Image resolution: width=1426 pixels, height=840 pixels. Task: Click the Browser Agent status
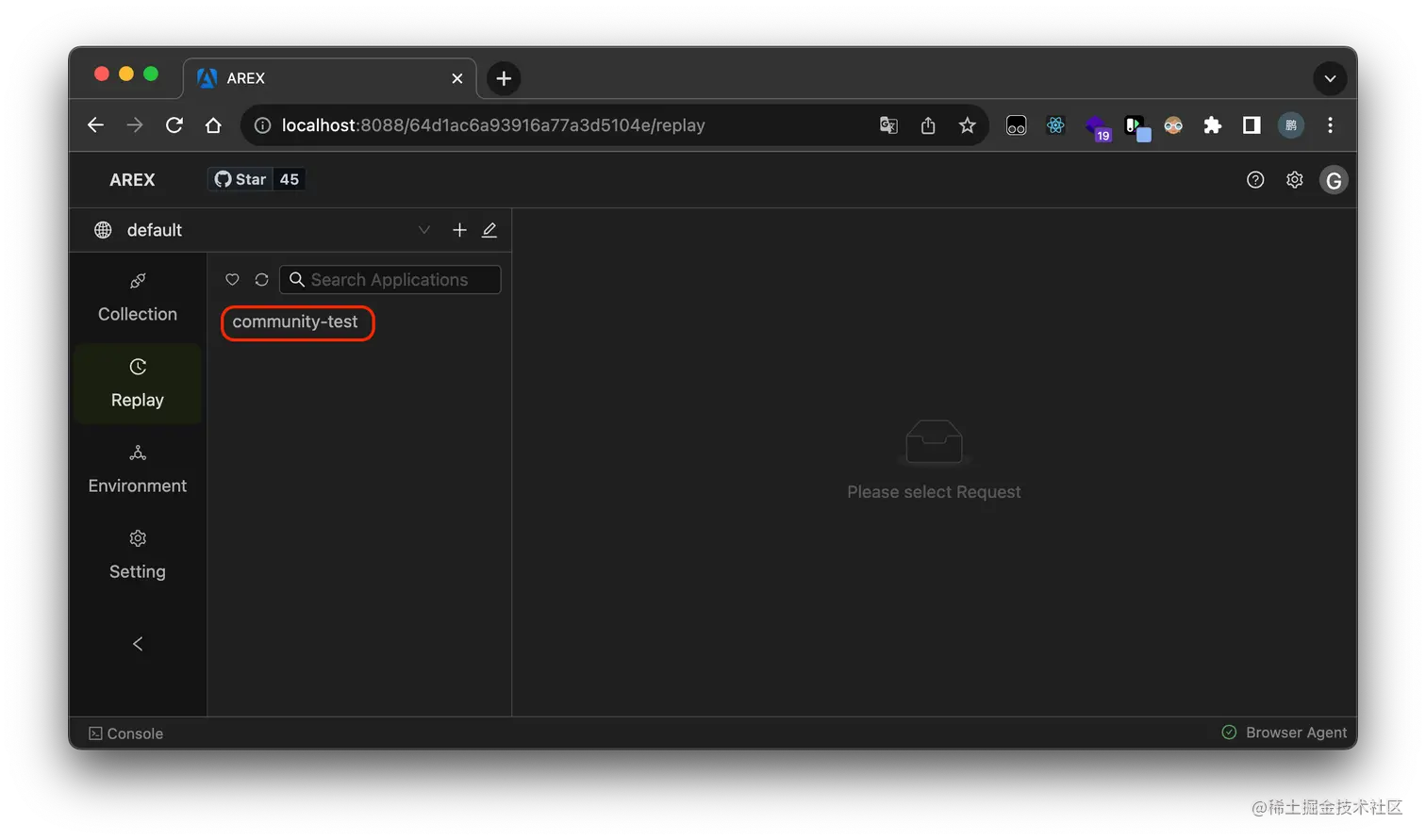pyautogui.click(x=1285, y=733)
